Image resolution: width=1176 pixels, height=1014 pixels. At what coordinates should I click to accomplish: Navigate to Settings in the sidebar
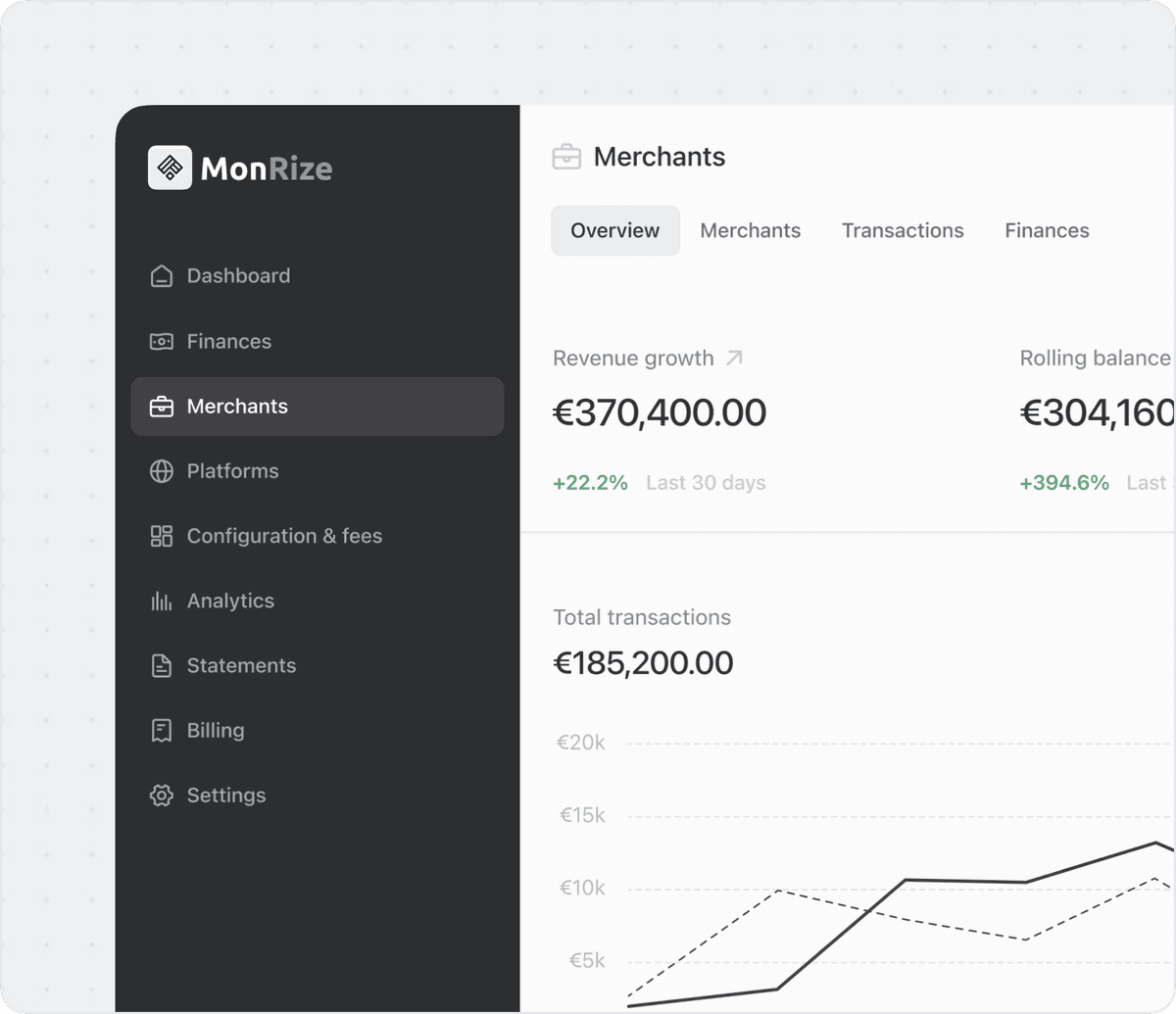[x=226, y=795]
